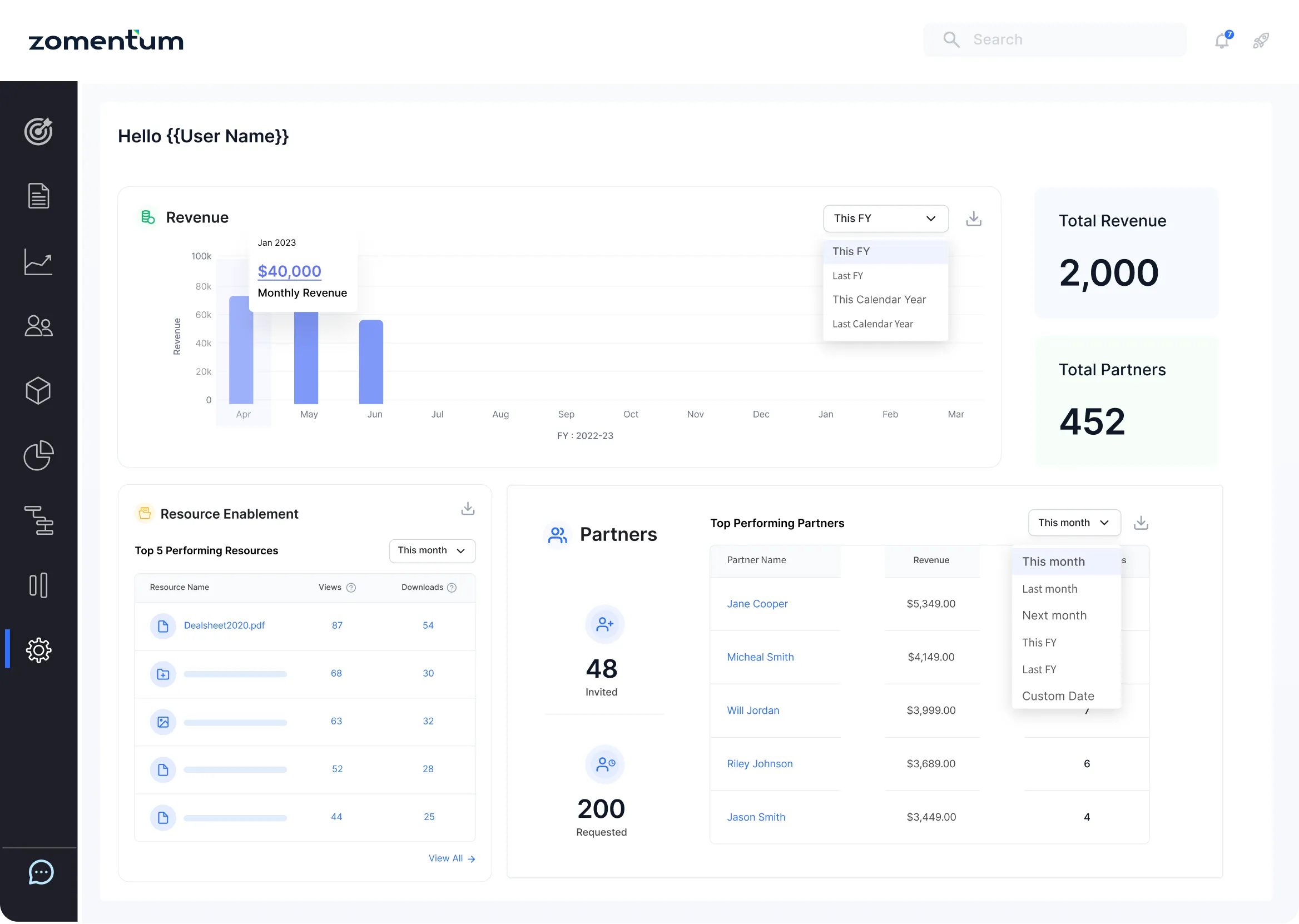Open the Partners users icon in sidebar
1299x924 pixels.
39,326
